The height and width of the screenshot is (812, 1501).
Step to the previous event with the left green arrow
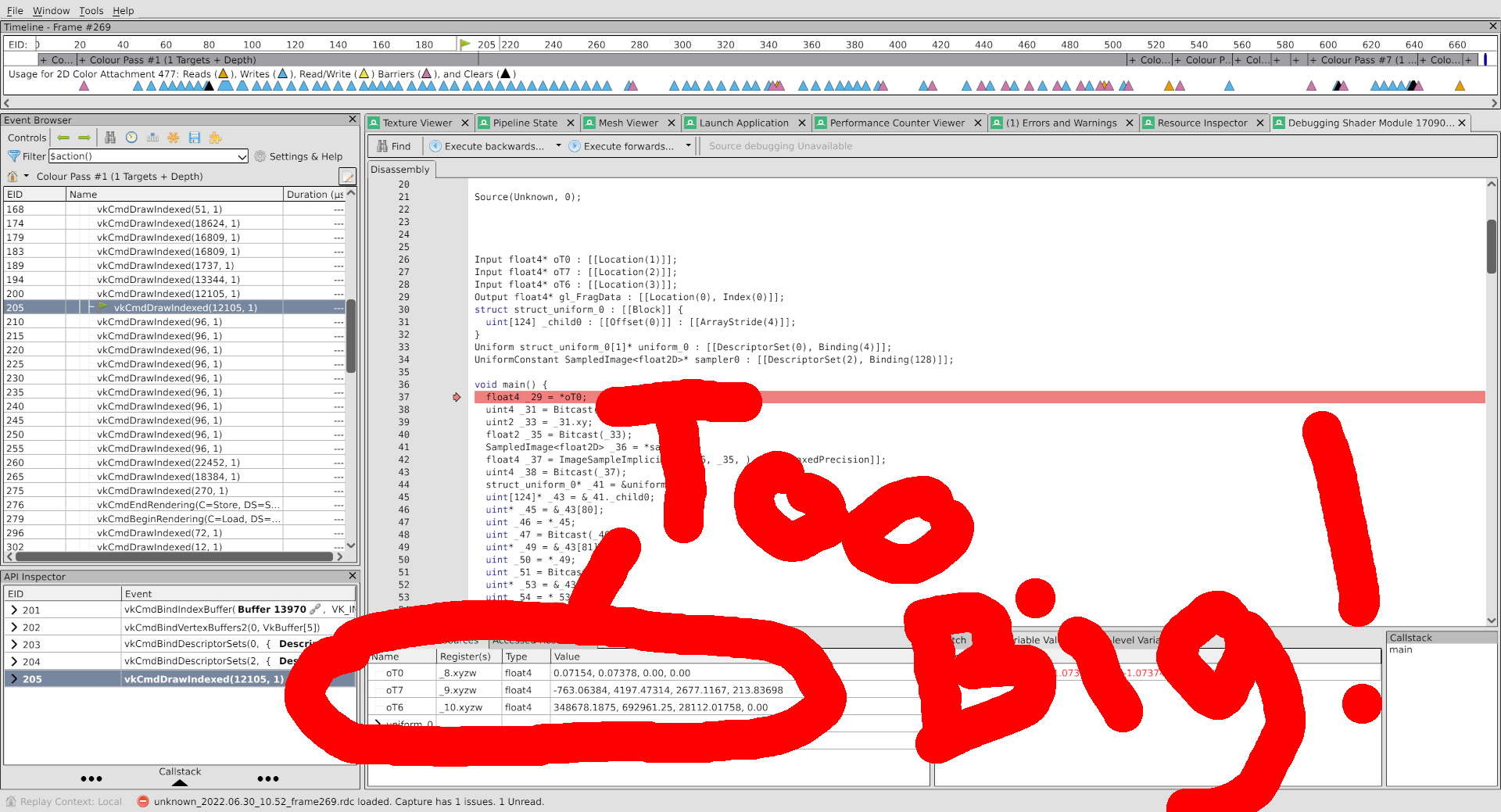[63, 138]
